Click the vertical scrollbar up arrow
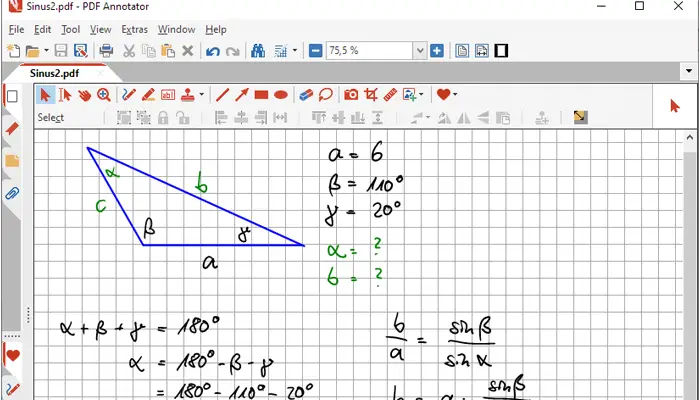 pos(689,138)
